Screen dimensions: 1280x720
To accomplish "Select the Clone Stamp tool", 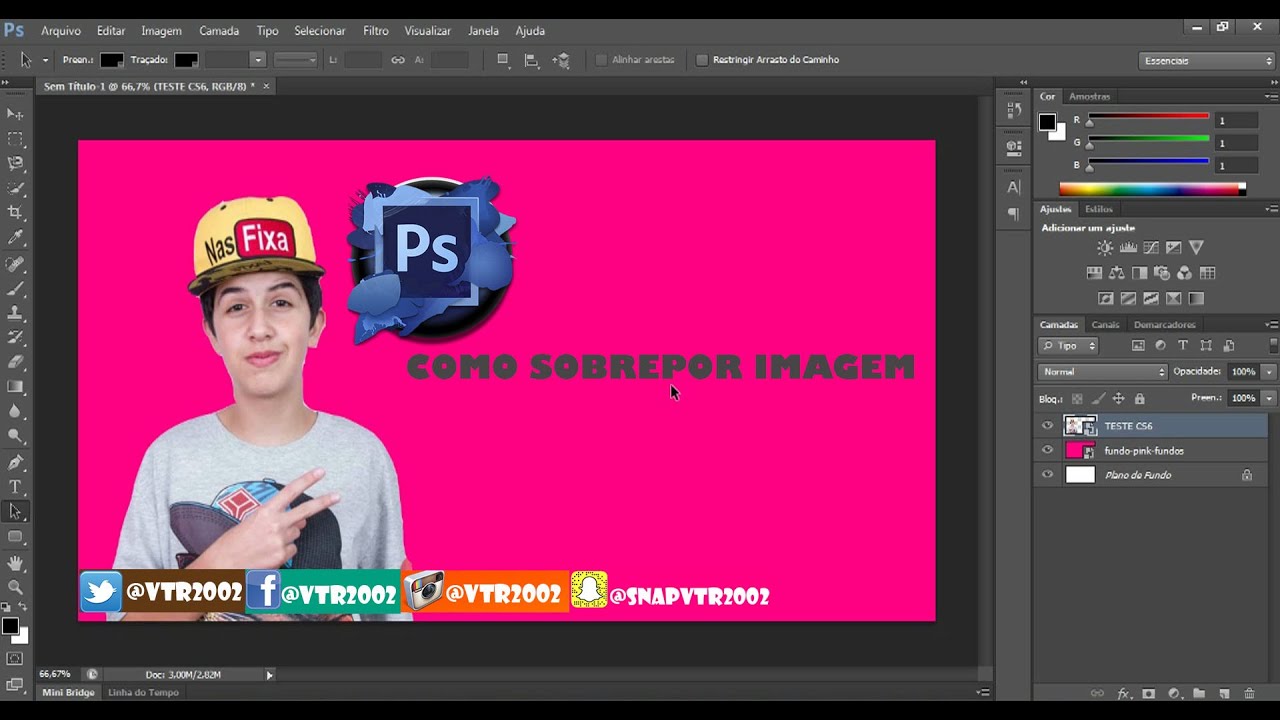I will [x=15, y=313].
